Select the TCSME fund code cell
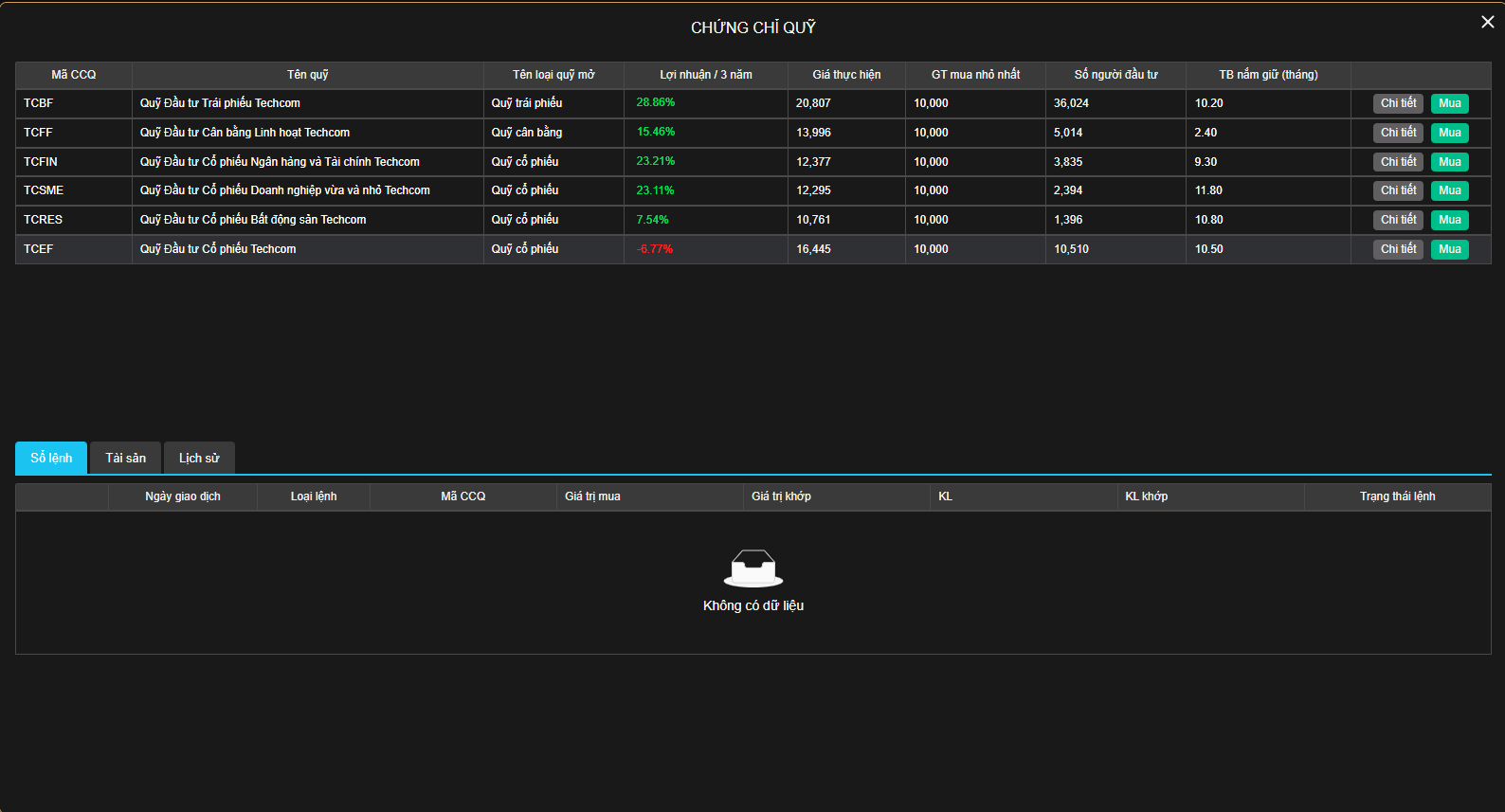 (74, 190)
